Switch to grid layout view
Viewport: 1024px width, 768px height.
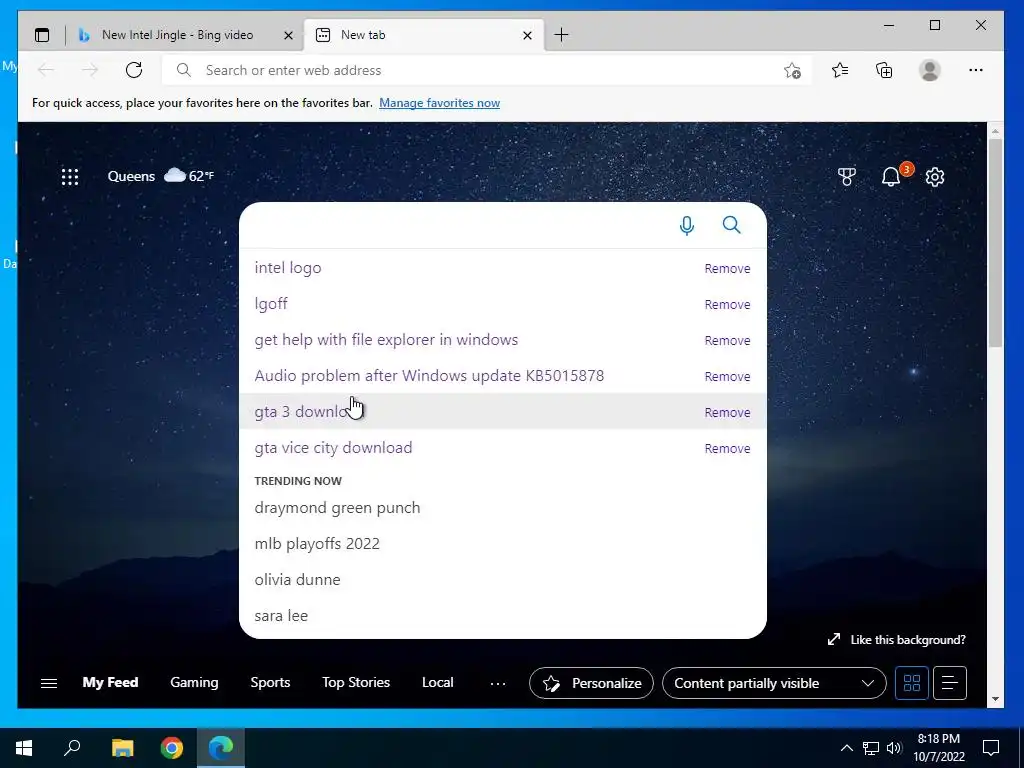(x=912, y=683)
